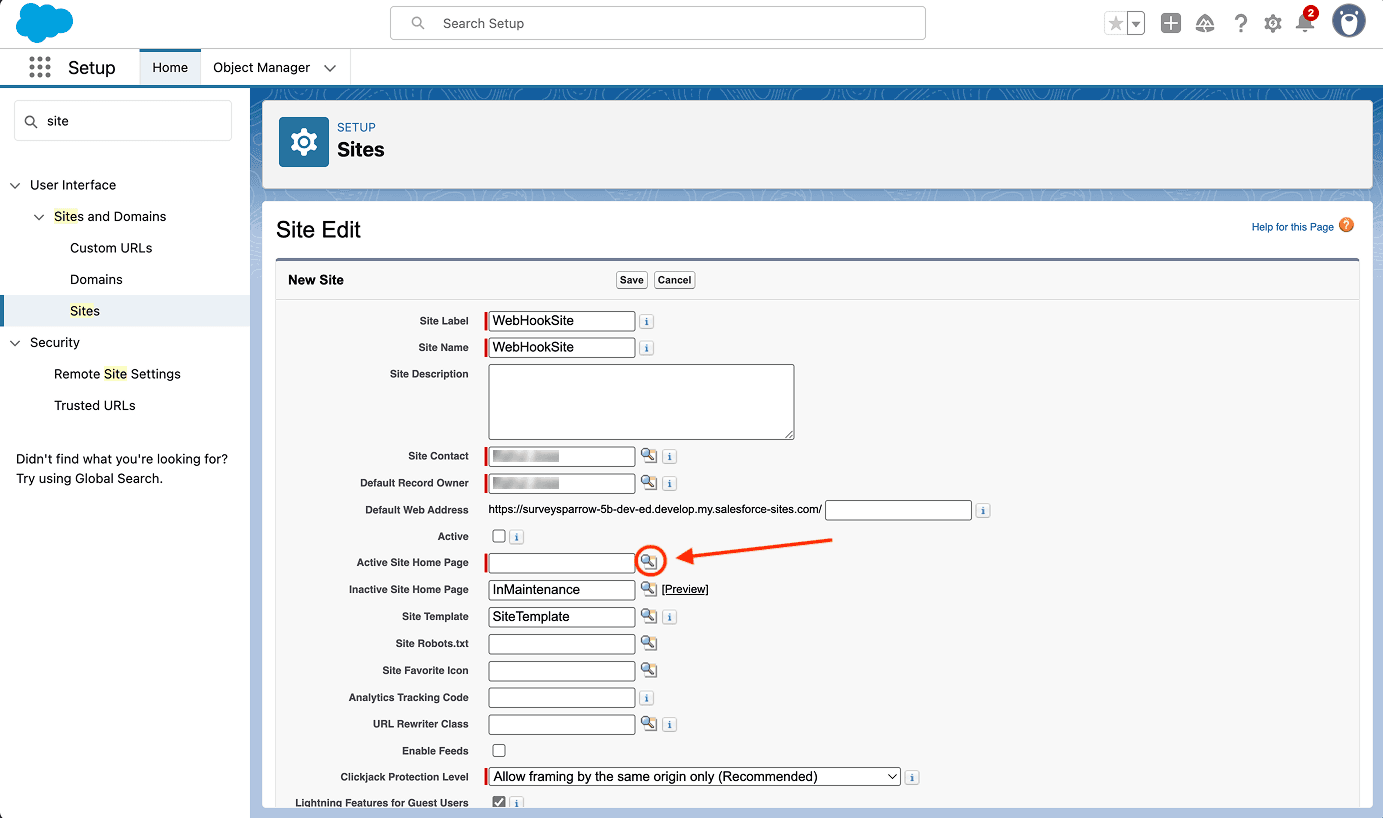
Task: Click the Save button
Action: (x=631, y=280)
